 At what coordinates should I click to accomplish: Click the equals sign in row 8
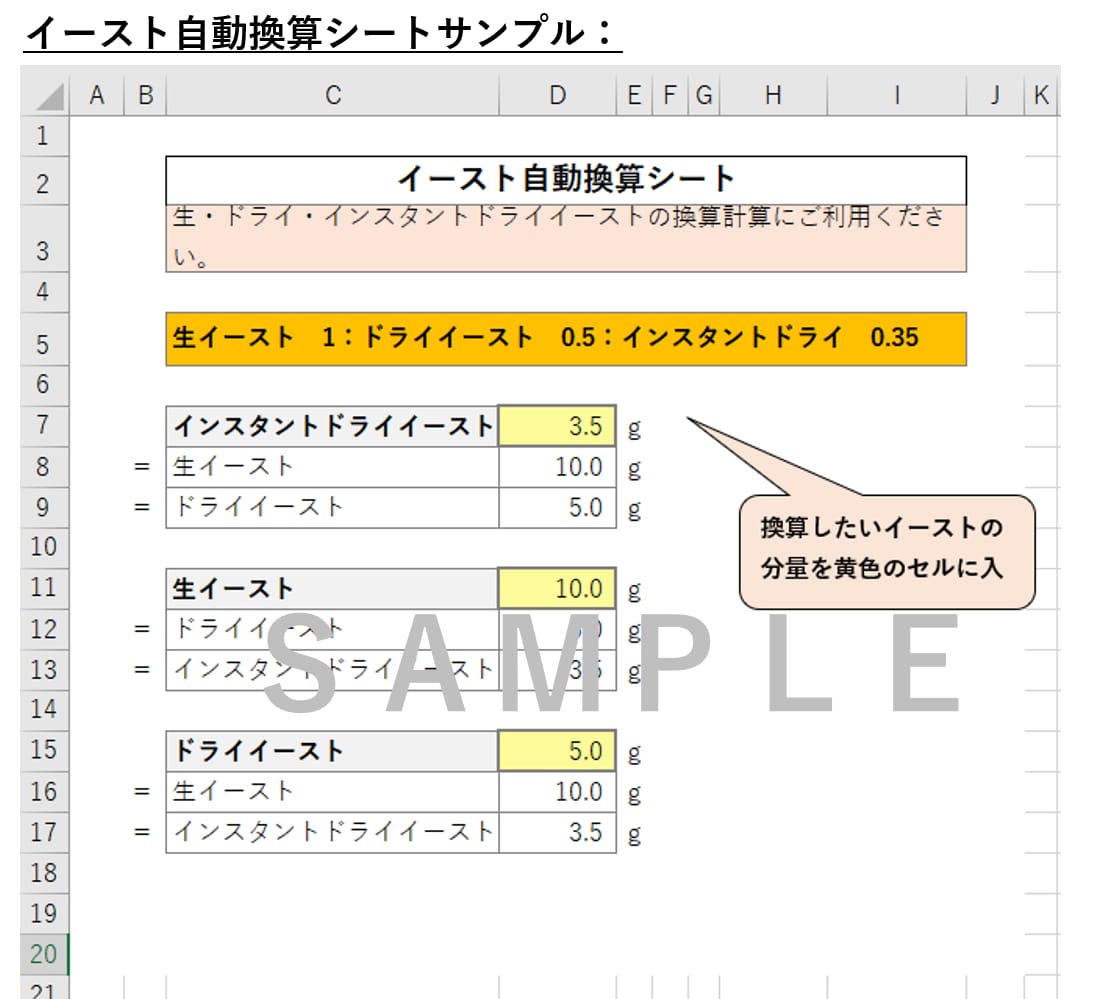142,467
